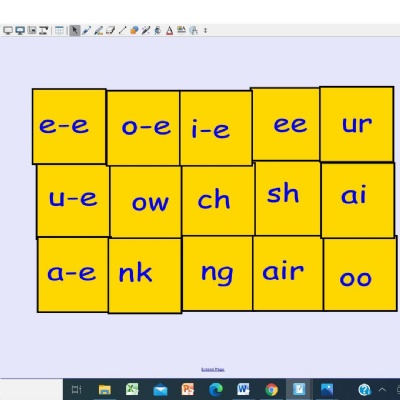This screenshot has width=400, height=400.
Task: Insert a table using the table icon
Action: (x=59, y=30)
